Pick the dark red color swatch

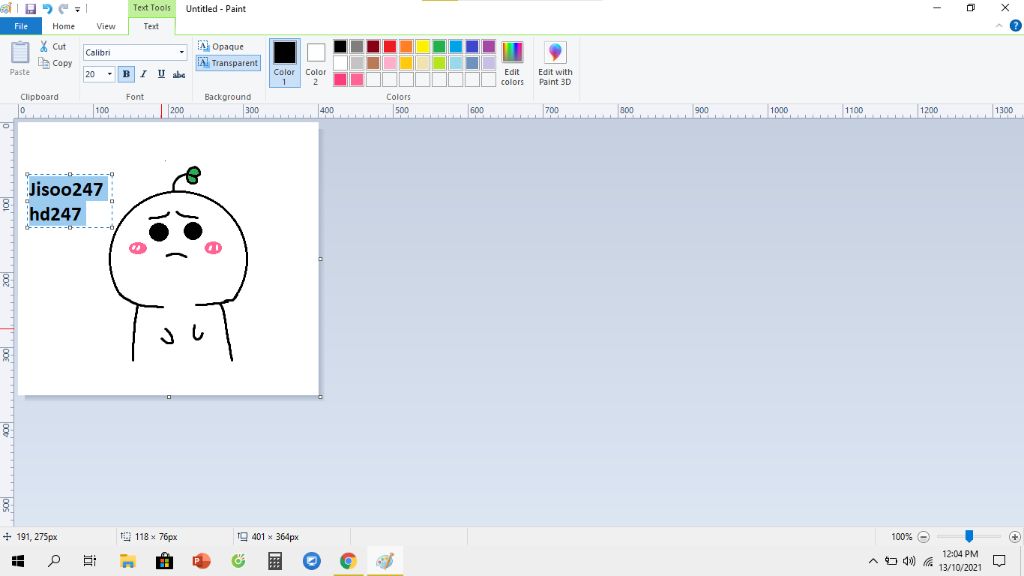373,46
